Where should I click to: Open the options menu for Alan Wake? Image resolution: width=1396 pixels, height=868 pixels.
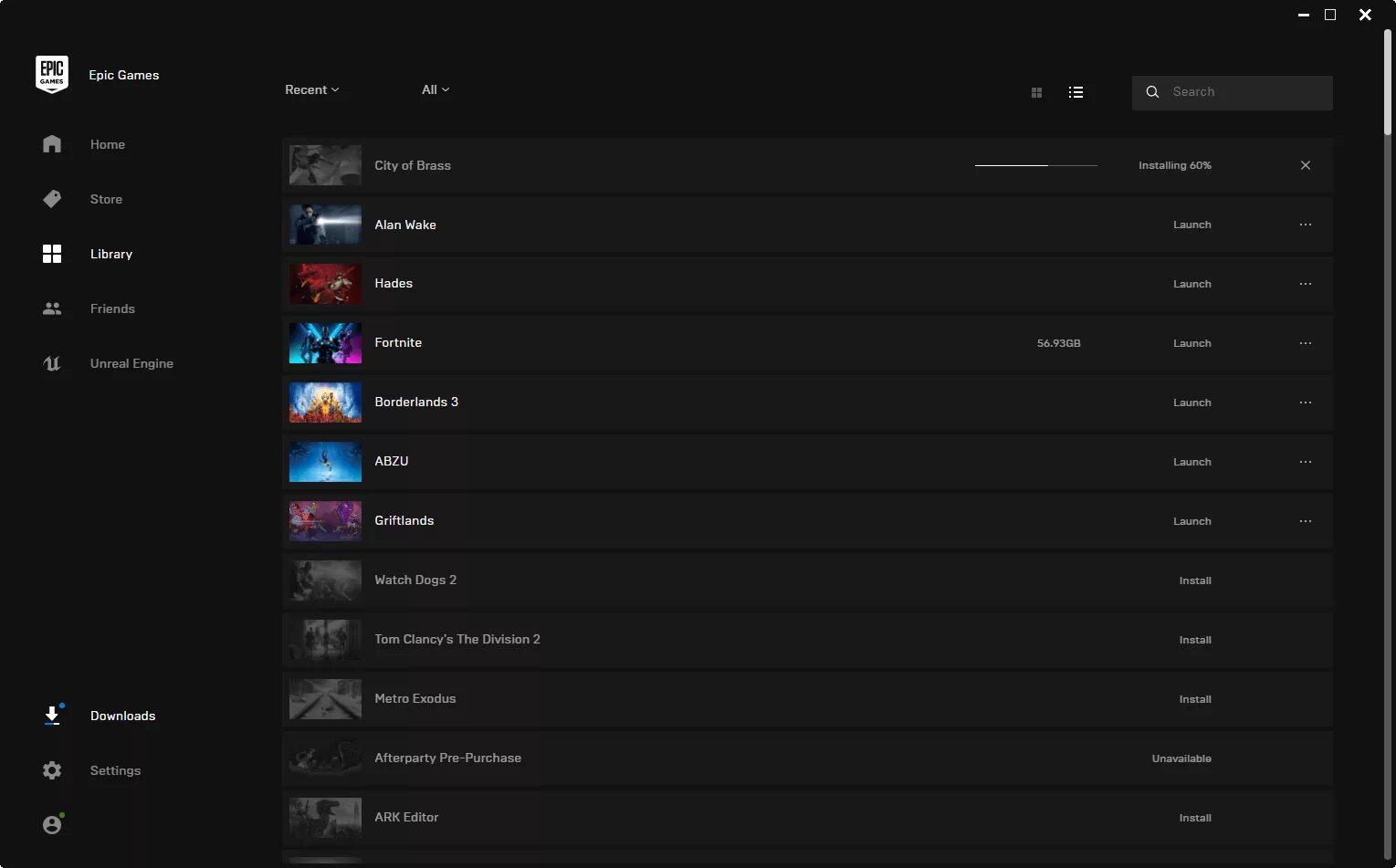(x=1306, y=225)
